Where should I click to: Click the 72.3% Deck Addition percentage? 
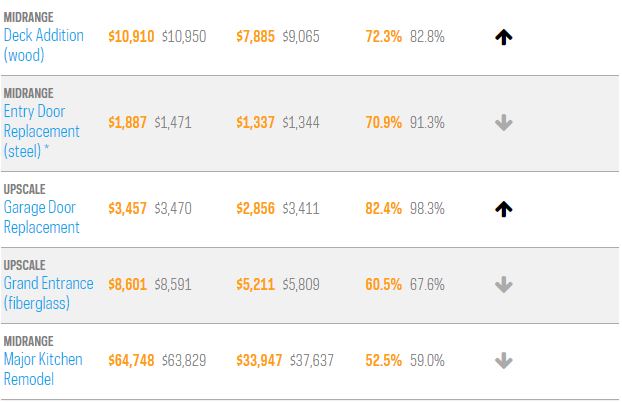[384, 36]
